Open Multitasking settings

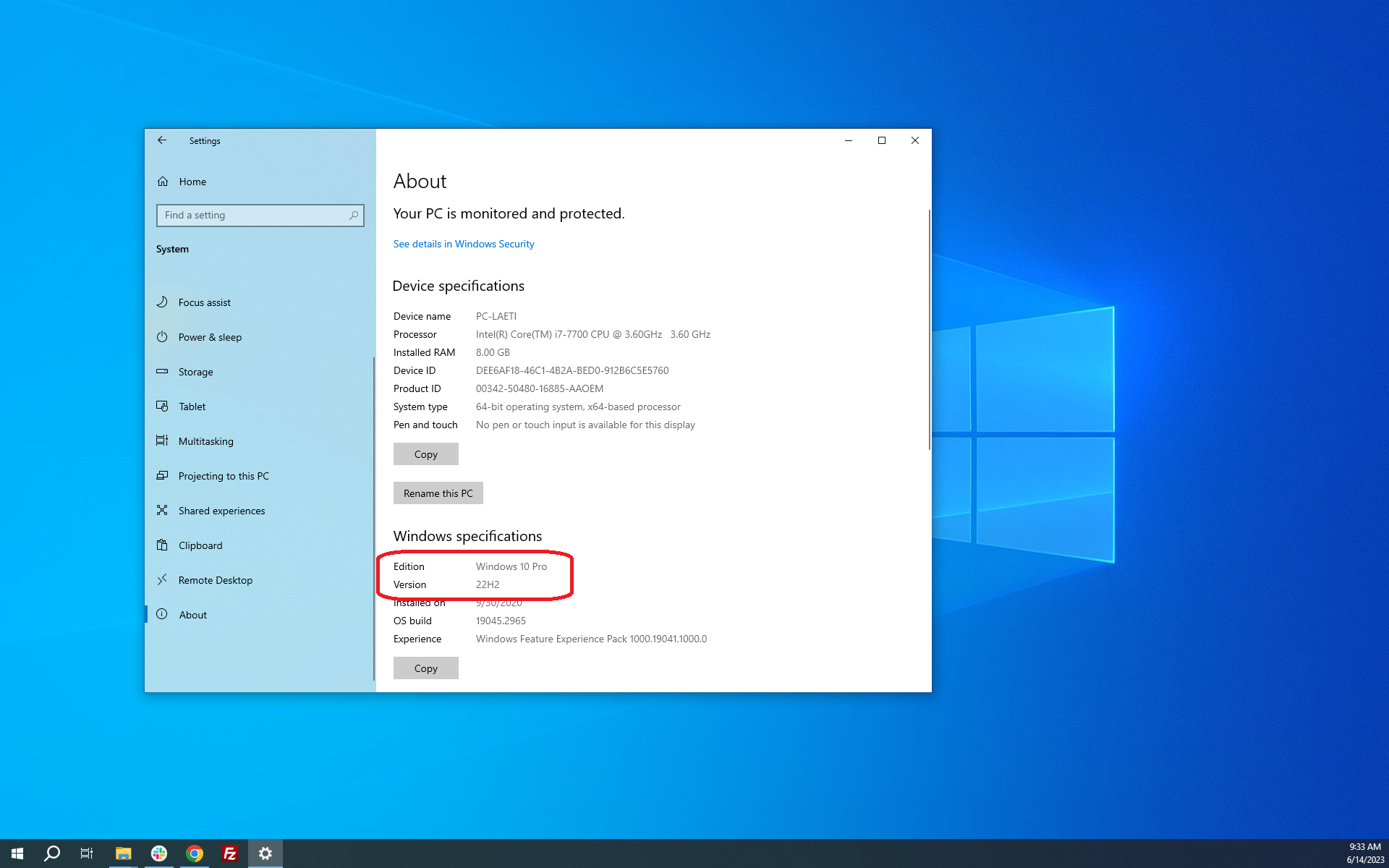click(x=205, y=441)
